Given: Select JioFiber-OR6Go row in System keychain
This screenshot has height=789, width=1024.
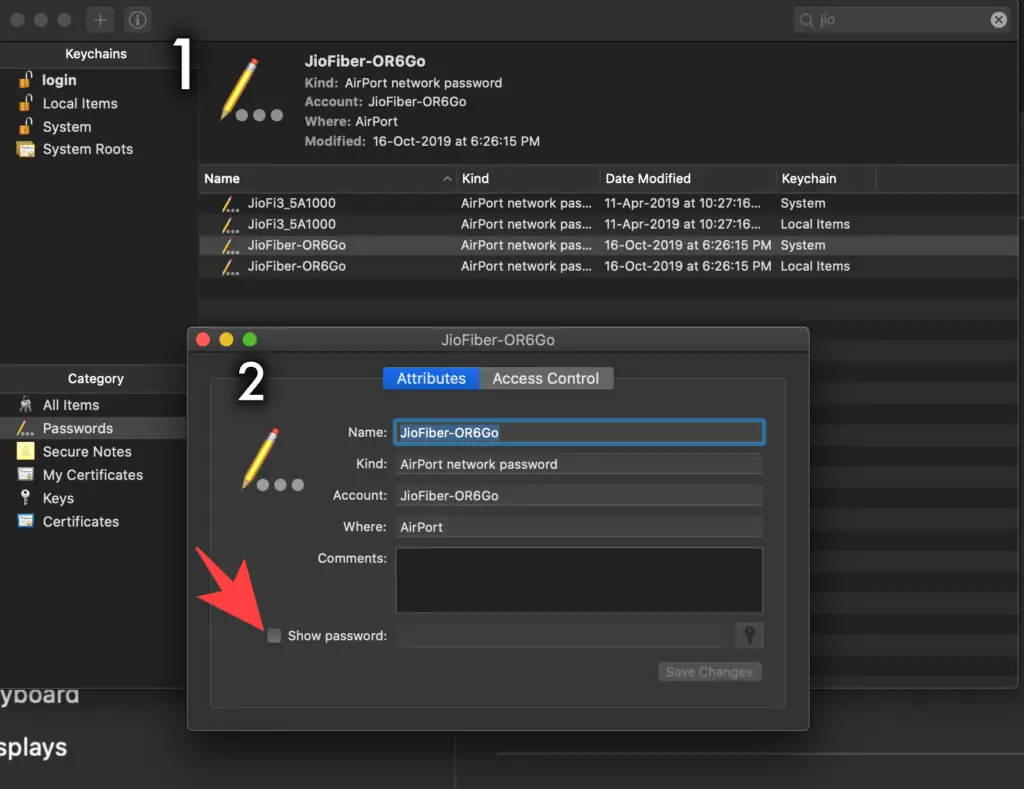Looking at the screenshot, I should [x=608, y=246].
